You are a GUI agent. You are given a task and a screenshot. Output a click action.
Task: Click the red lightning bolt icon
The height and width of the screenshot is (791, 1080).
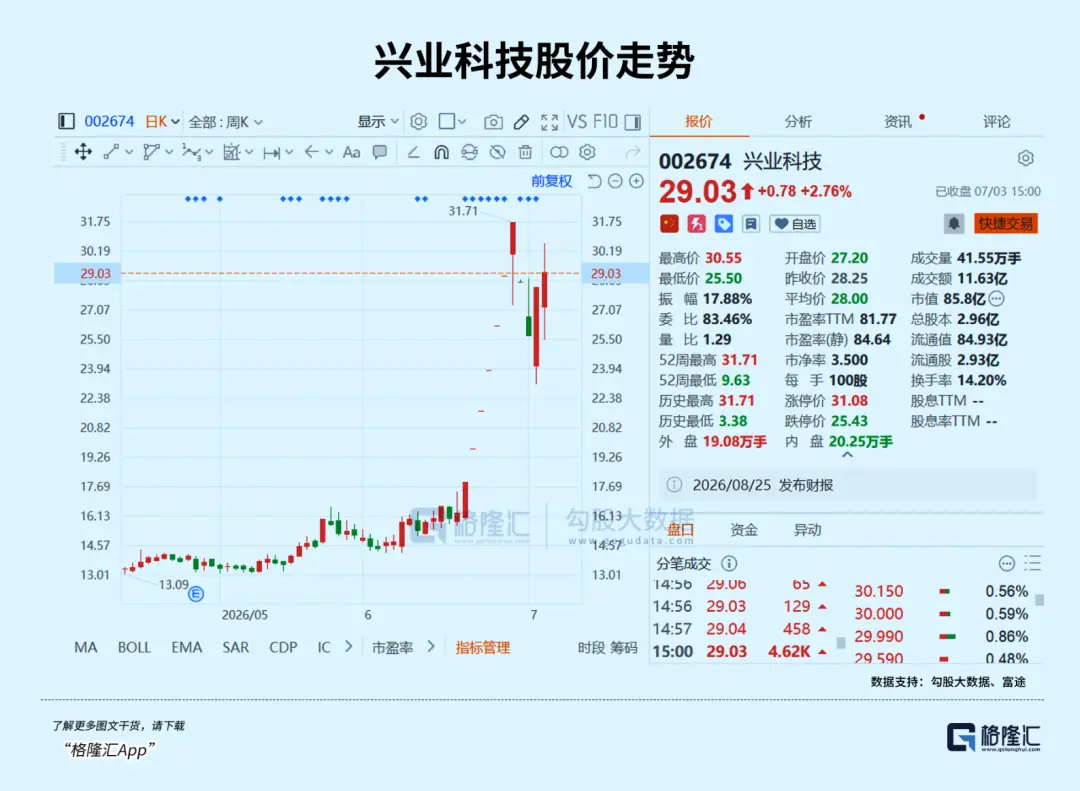(x=696, y=224)
